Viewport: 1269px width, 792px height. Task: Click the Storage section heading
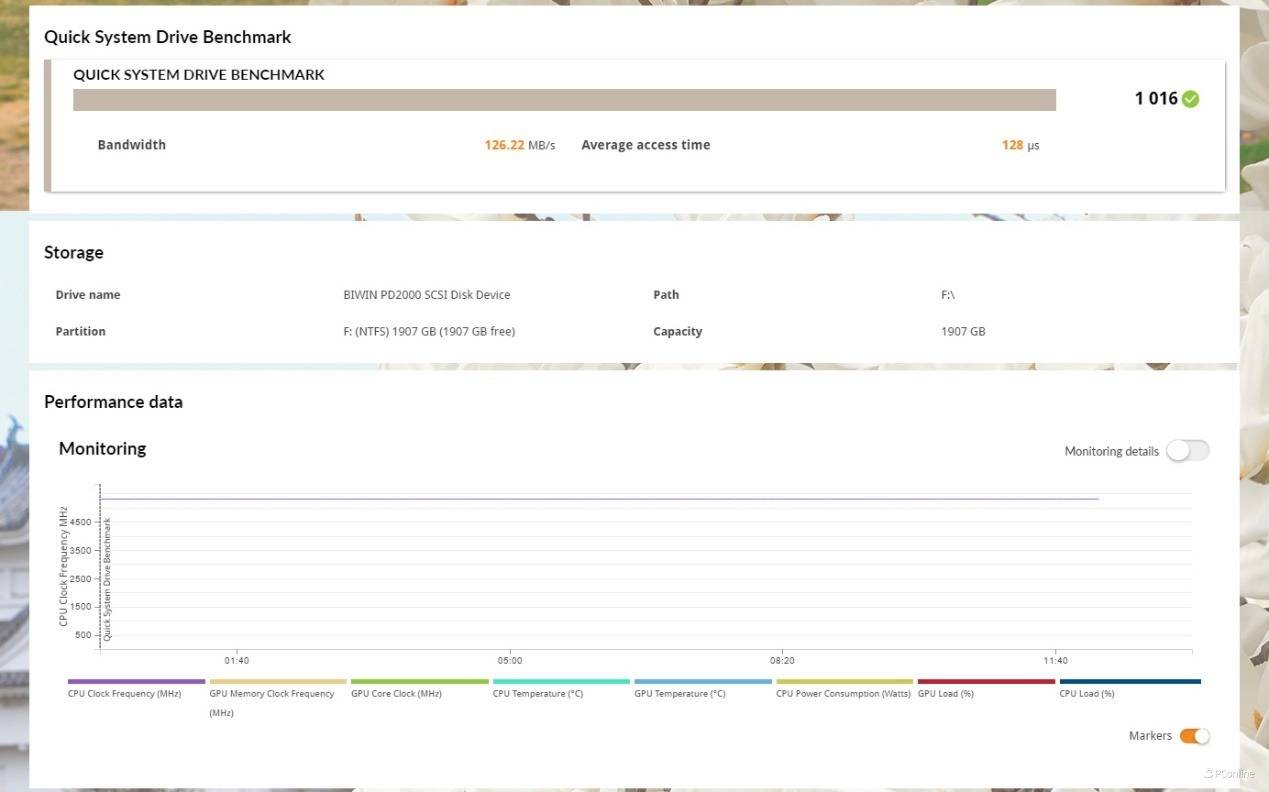click(x=74, y=253)
